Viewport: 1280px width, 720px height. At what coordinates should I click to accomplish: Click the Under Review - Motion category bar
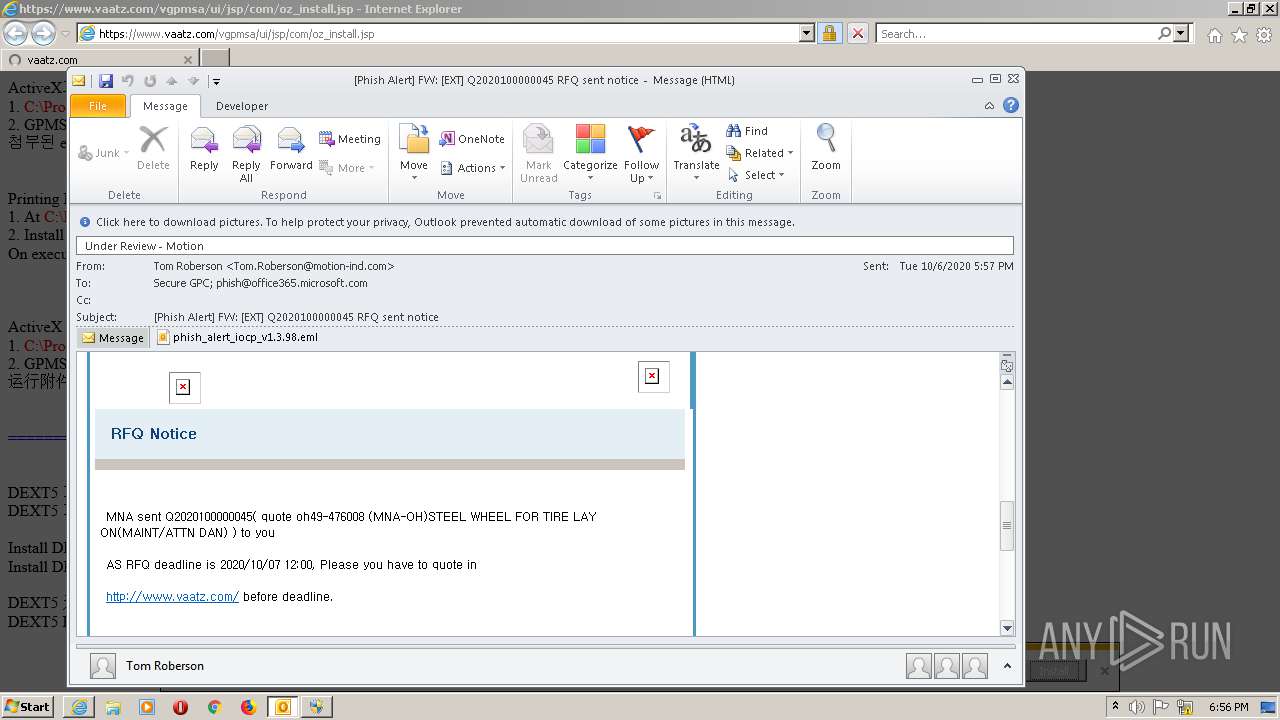545,246
